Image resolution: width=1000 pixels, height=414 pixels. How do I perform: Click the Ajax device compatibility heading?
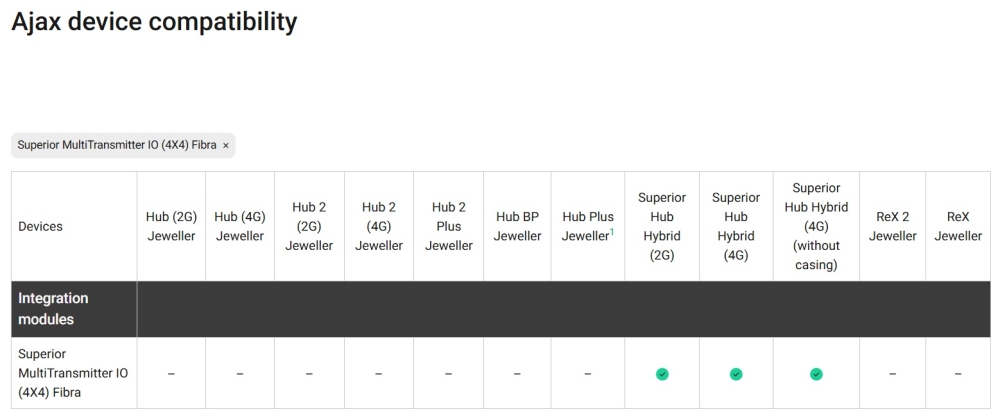154,22
